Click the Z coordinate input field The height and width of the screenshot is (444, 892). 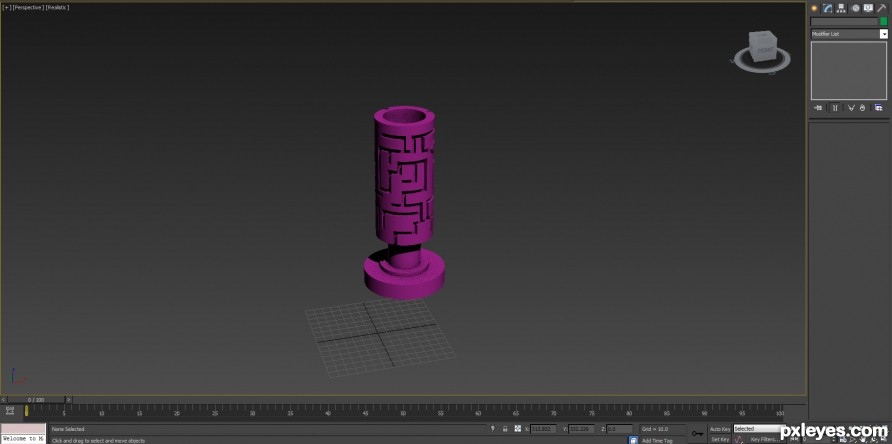point(619,429)
